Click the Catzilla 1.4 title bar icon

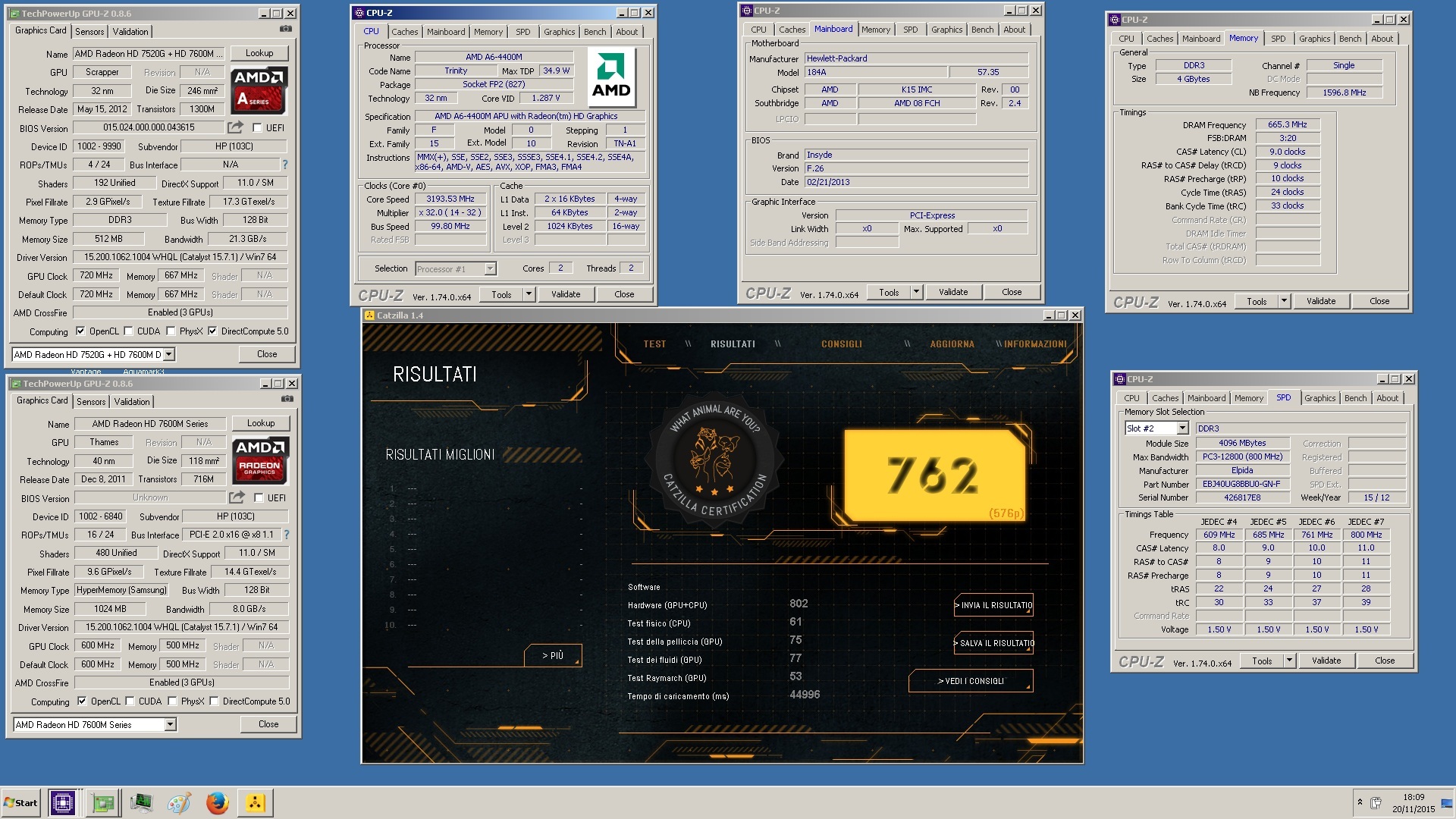369,315
